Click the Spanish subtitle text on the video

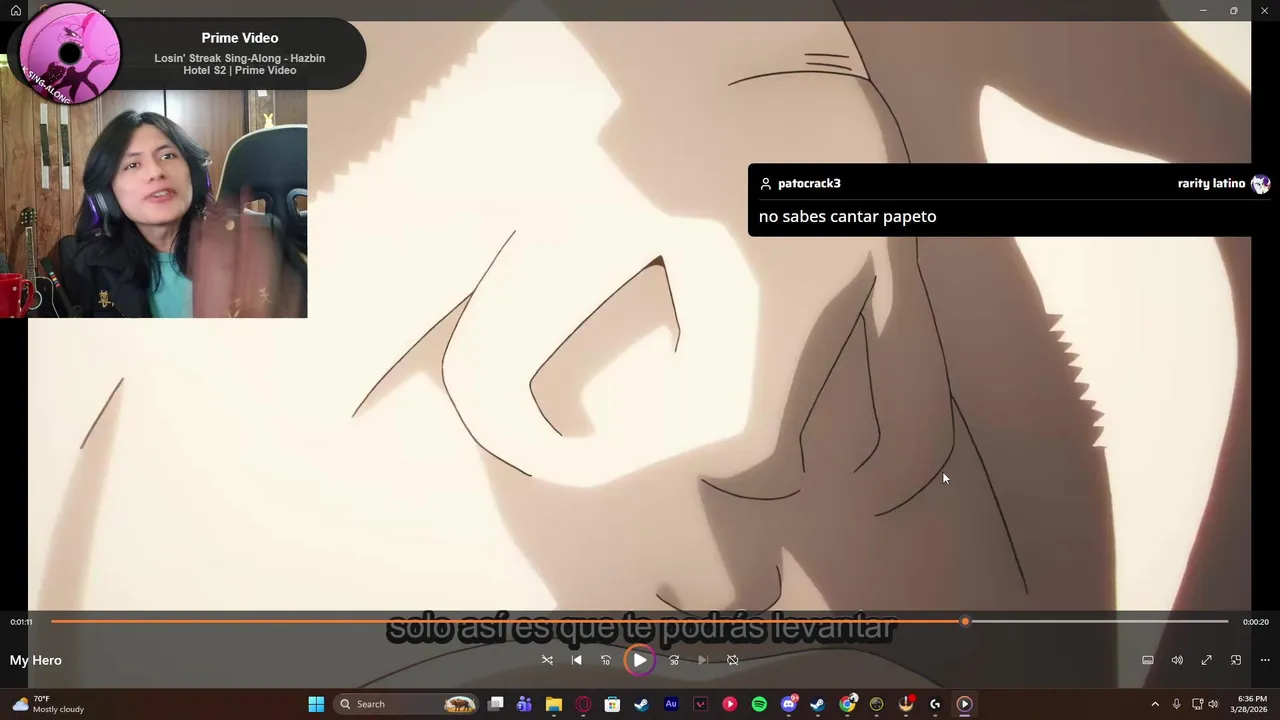click(640, 628)
